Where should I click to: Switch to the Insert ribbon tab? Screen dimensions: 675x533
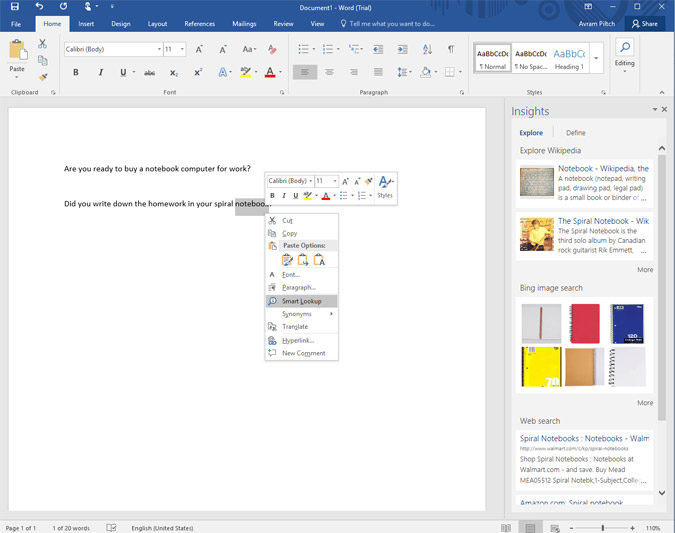click(x=86, y=23)
